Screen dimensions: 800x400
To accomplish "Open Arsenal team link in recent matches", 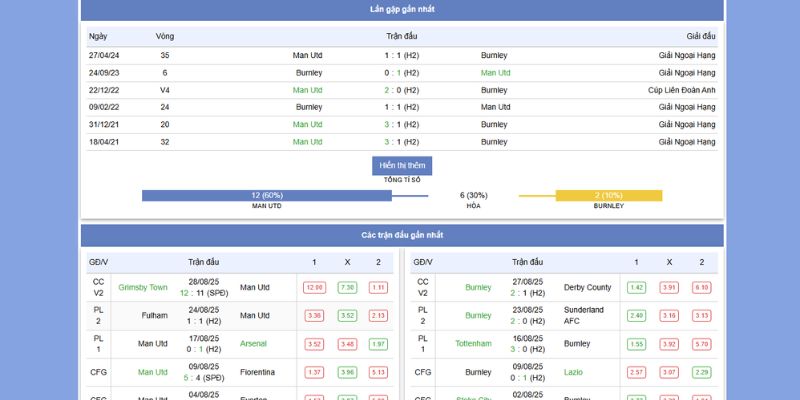I will (254, 344).
